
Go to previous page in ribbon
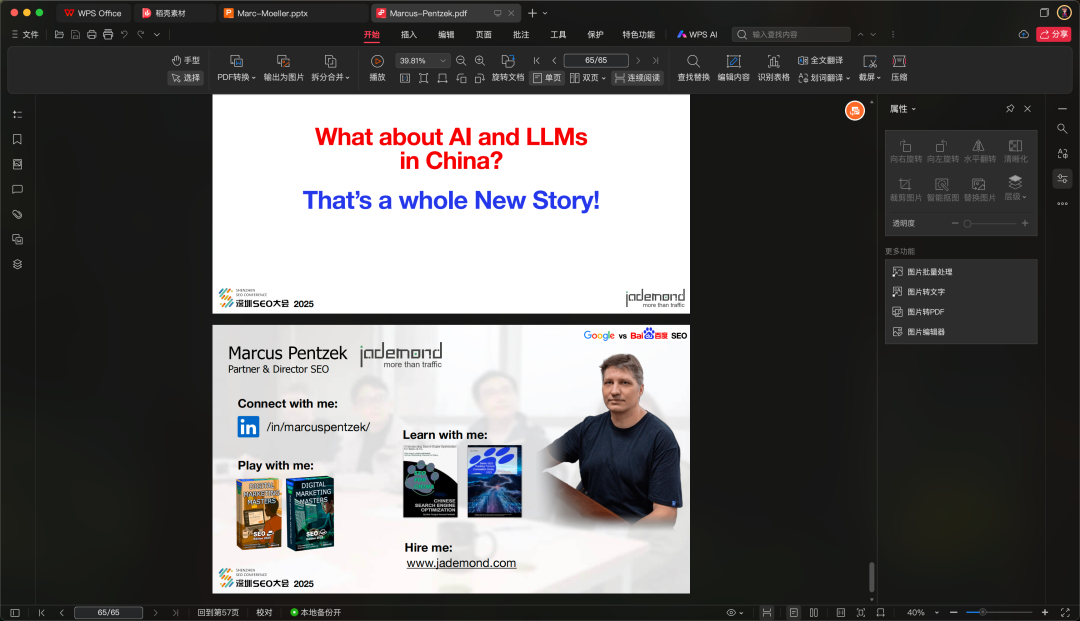pyautogui.click(x=554, y=61)
